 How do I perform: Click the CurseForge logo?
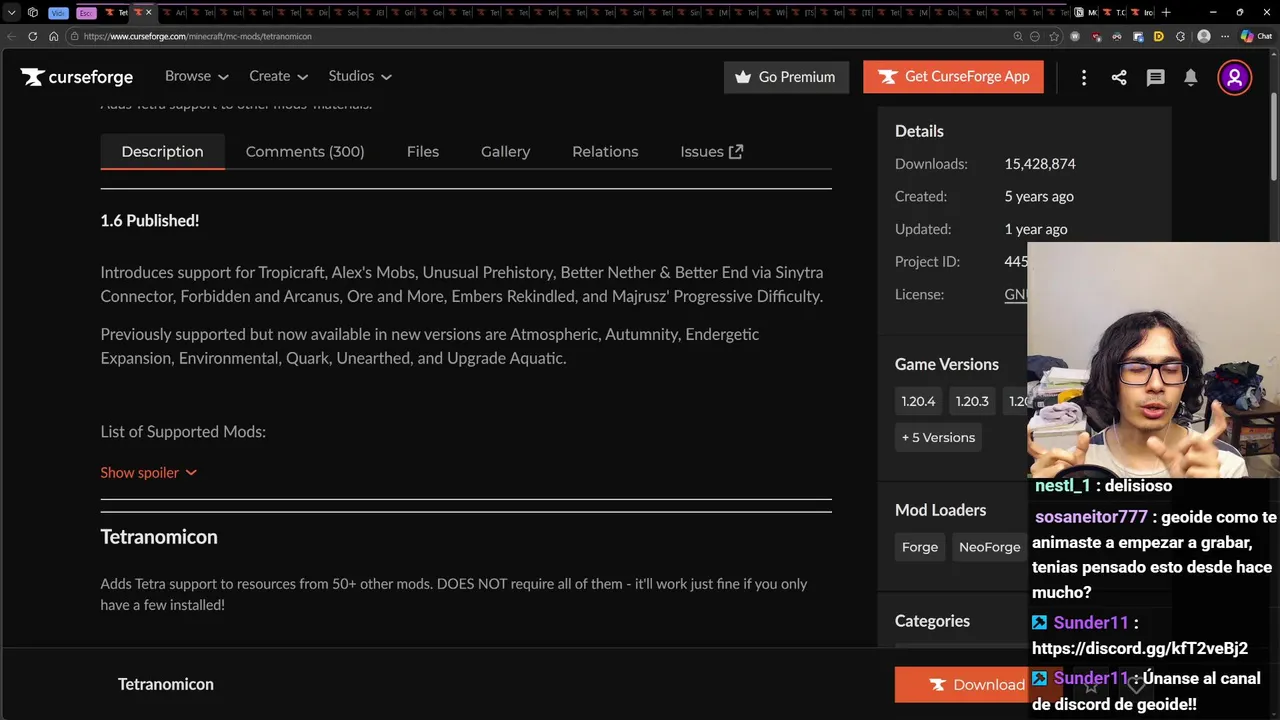[x=76, y=77]
